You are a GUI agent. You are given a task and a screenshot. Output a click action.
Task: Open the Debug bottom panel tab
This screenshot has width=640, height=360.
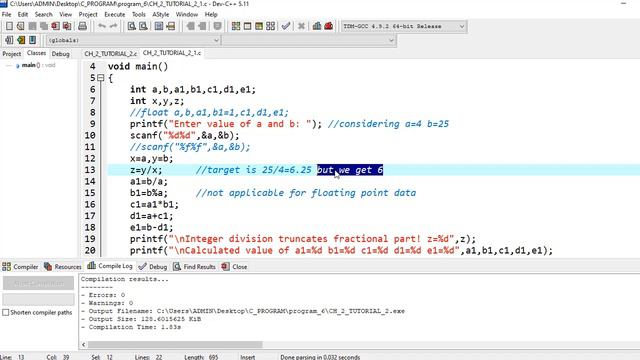click(153, 267)
